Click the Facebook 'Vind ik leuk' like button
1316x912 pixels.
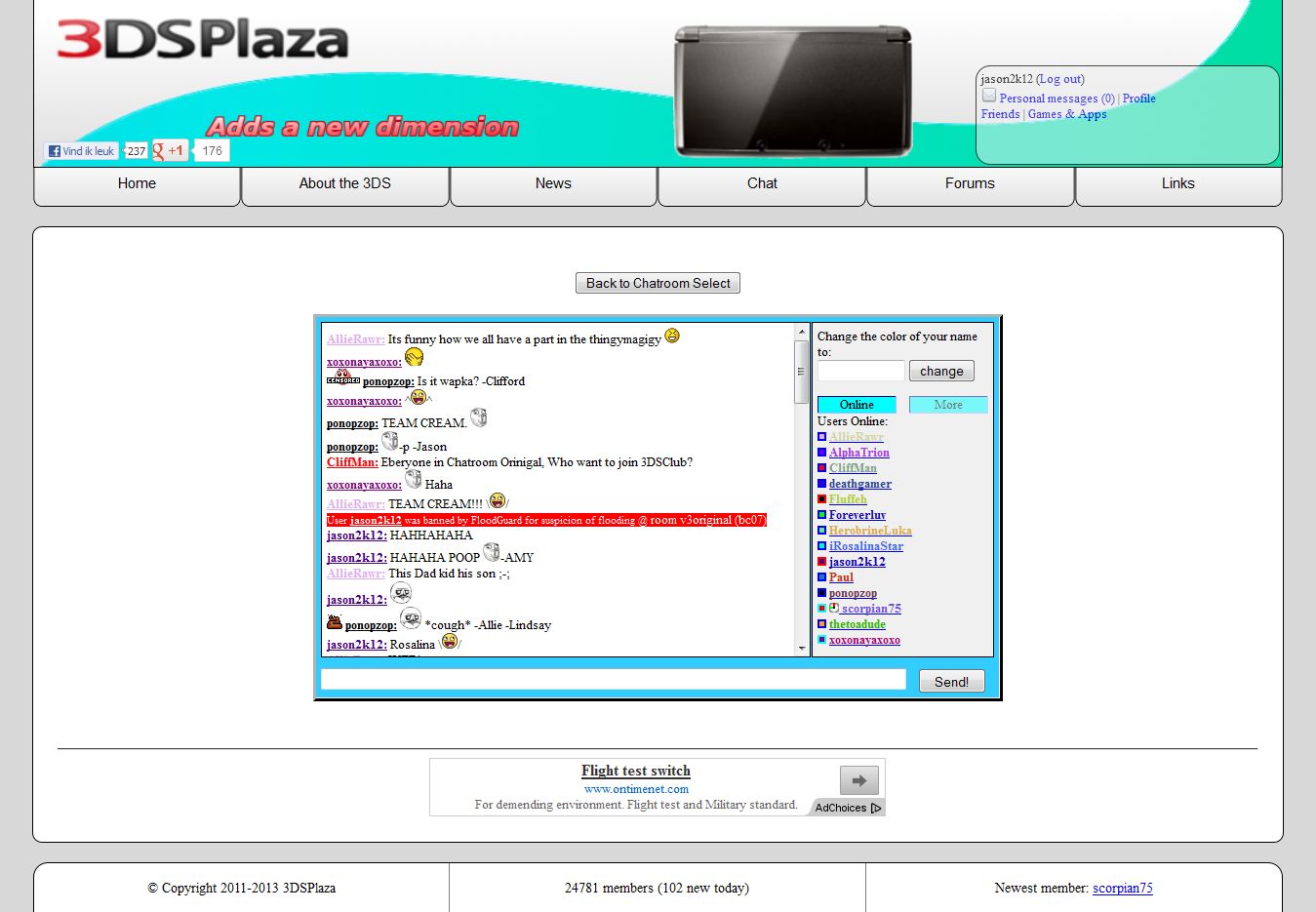pyautogui.click(x=82, y=151)
